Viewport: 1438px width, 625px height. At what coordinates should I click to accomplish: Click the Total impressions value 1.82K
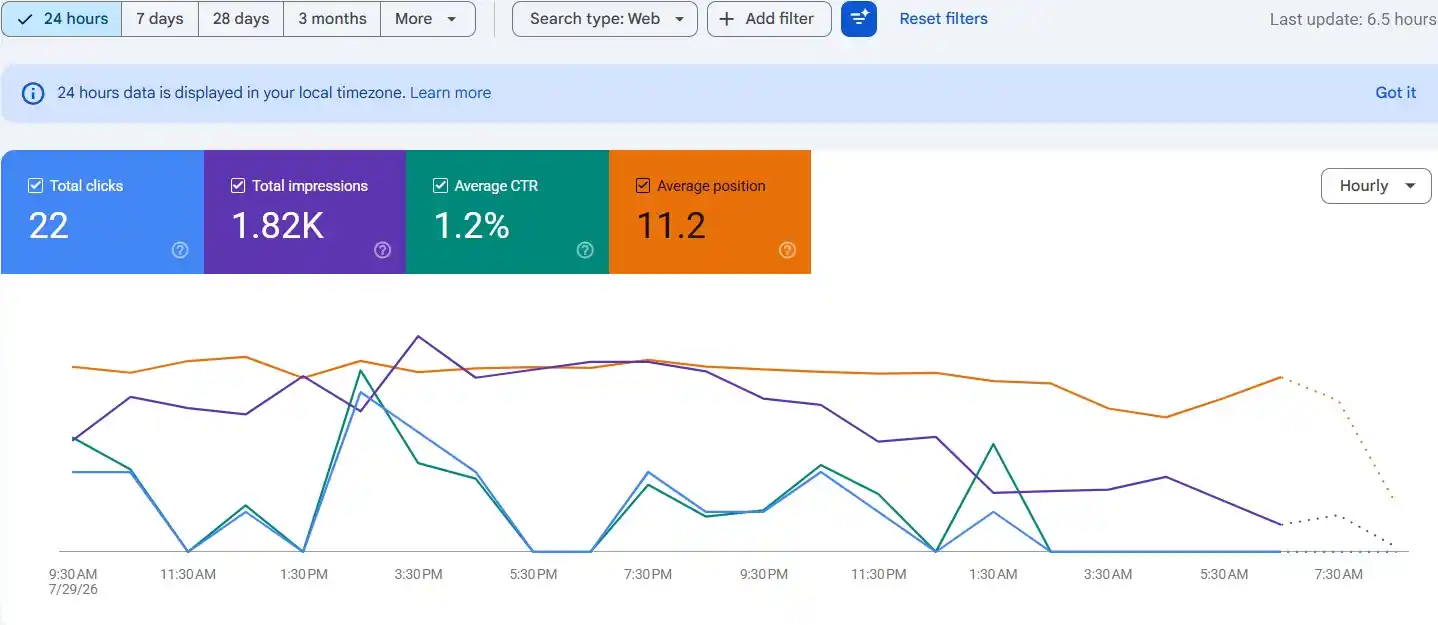pyautogui.click(x=277, y=226)
